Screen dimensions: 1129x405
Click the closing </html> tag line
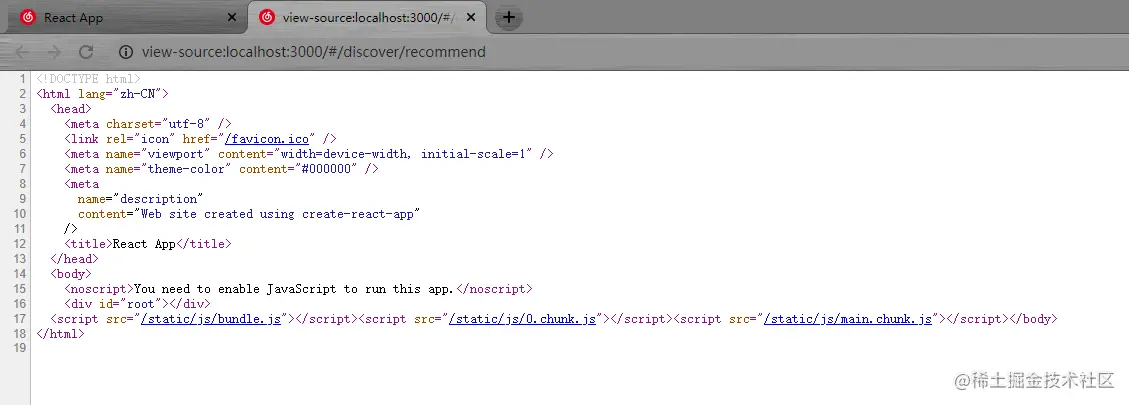[60, 334]
